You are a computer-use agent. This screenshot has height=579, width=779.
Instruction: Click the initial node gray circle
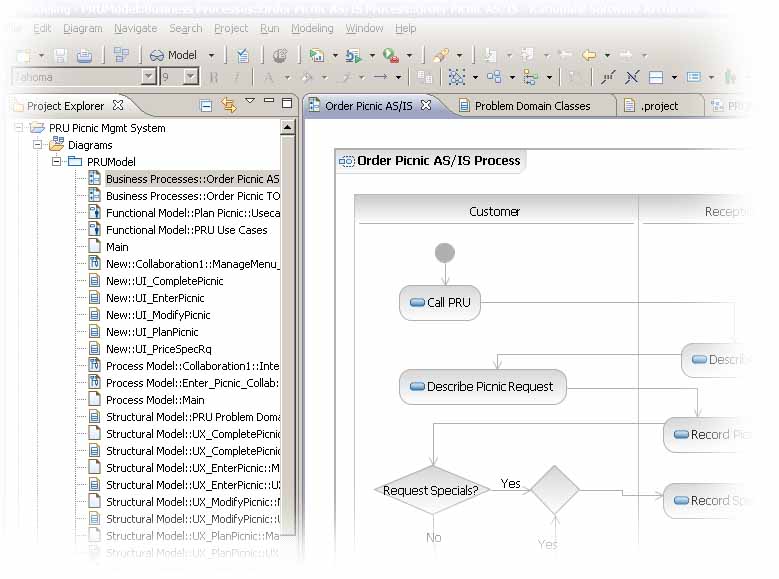pyautogui.click(x=445, y=252)
